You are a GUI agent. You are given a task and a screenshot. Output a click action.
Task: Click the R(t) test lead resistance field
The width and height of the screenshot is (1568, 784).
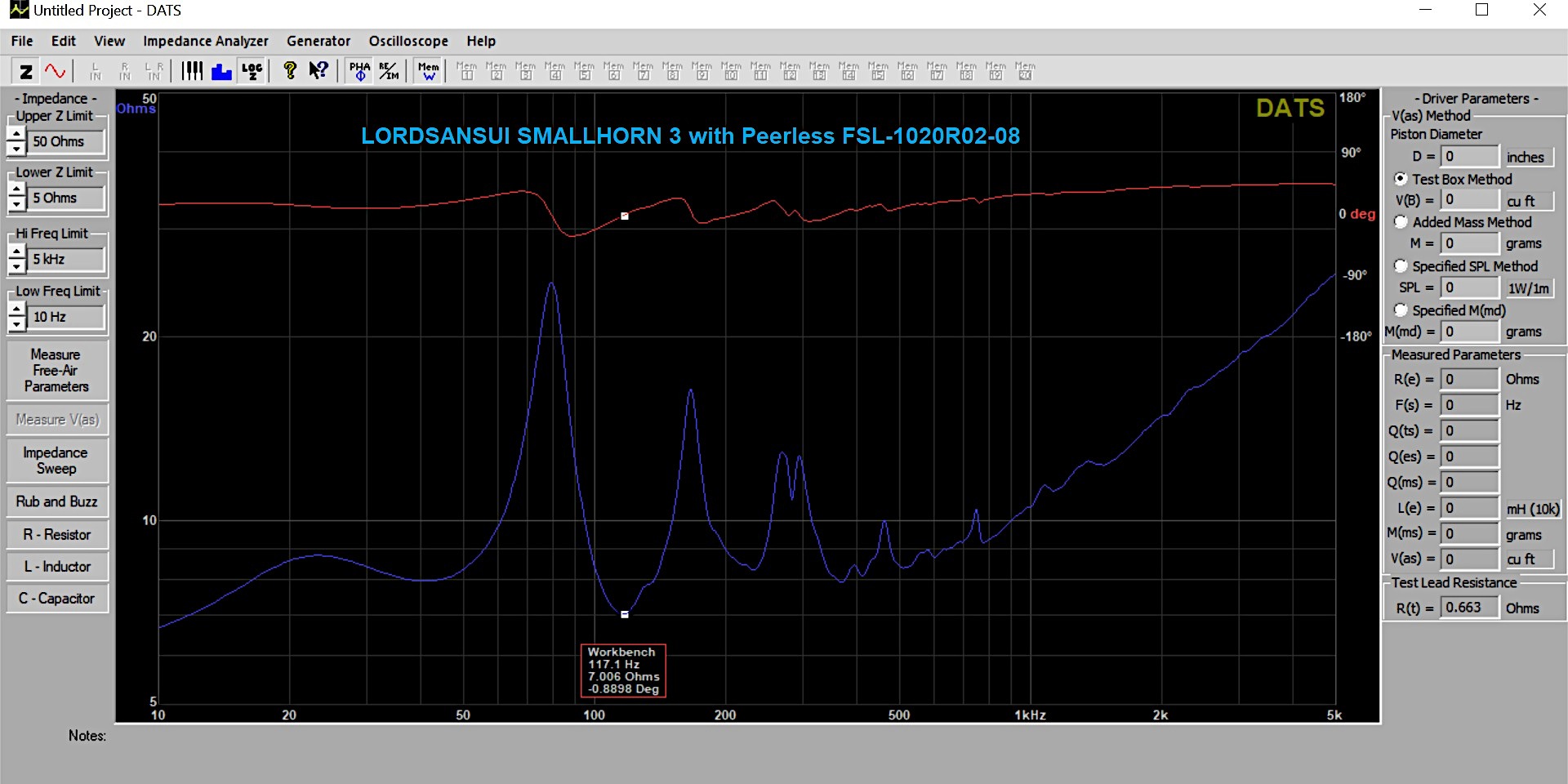1470,607
